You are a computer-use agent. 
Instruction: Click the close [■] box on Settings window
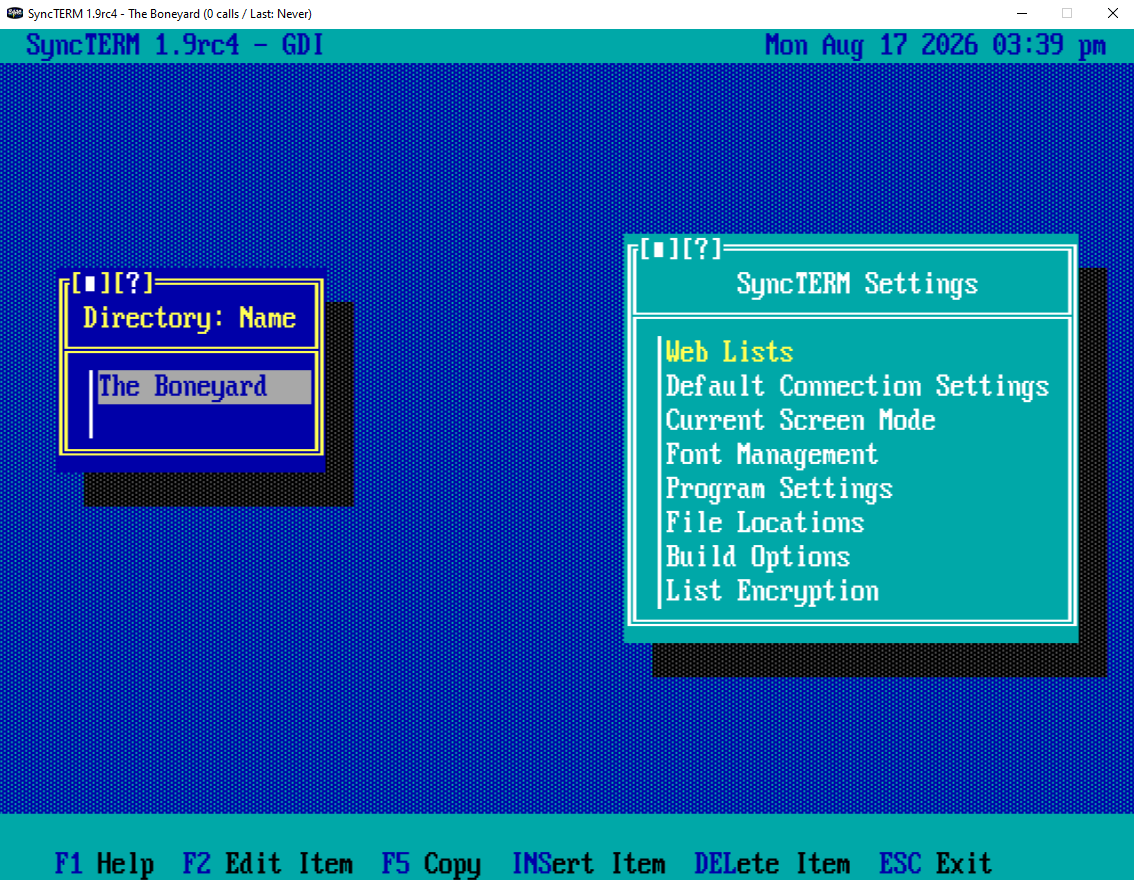[657, 249]
